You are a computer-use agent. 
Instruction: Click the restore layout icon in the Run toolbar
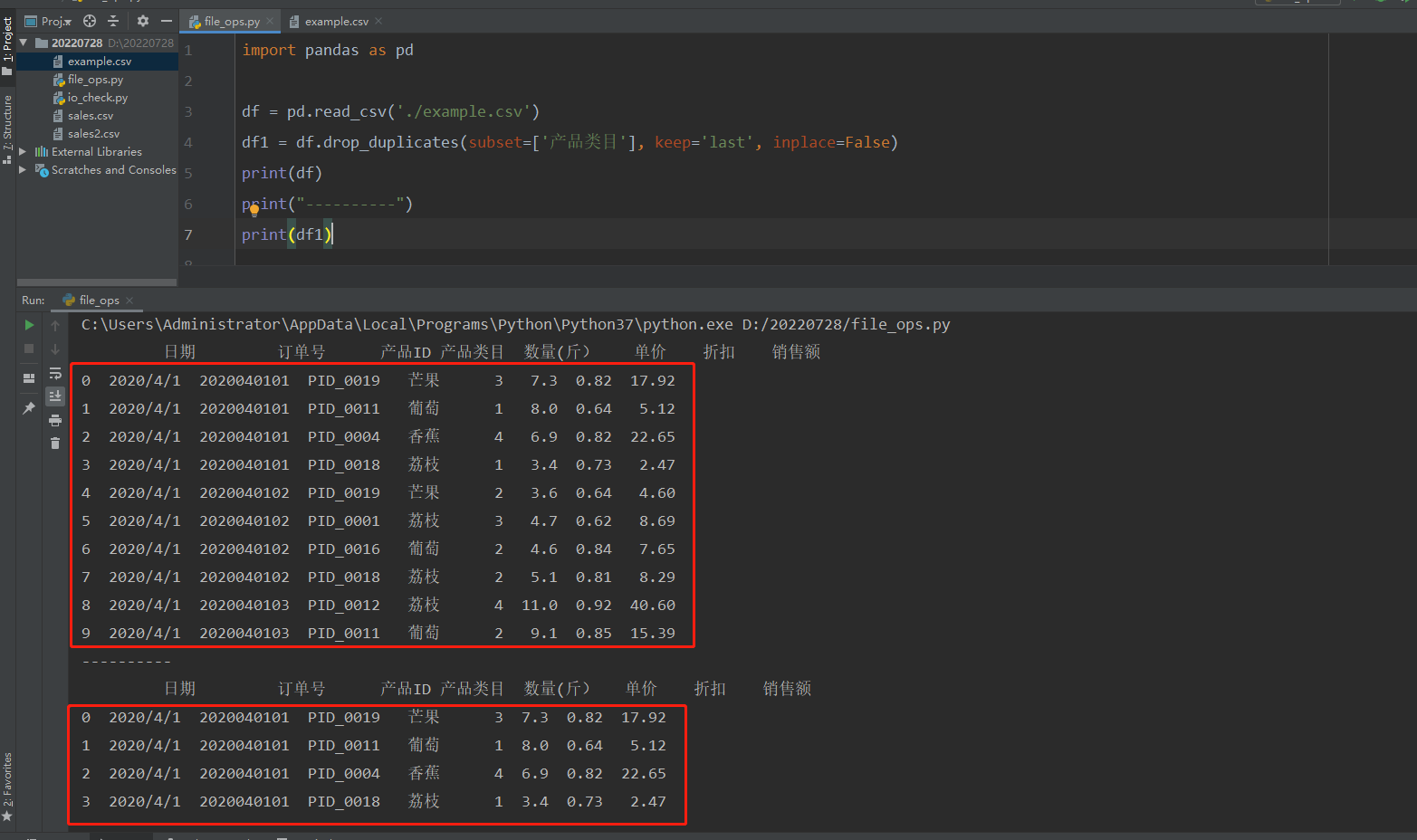tap(29, 377)
